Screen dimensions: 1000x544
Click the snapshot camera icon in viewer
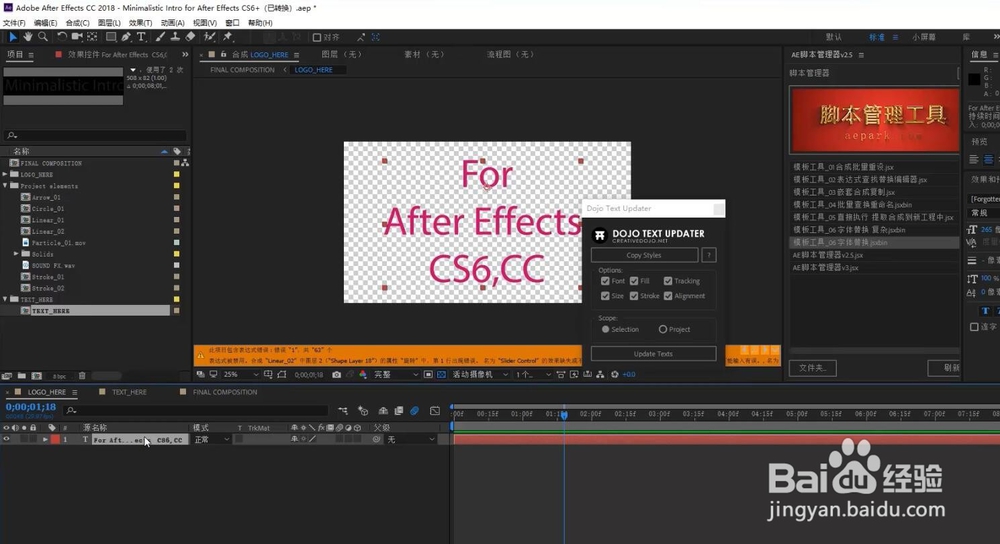336,374
